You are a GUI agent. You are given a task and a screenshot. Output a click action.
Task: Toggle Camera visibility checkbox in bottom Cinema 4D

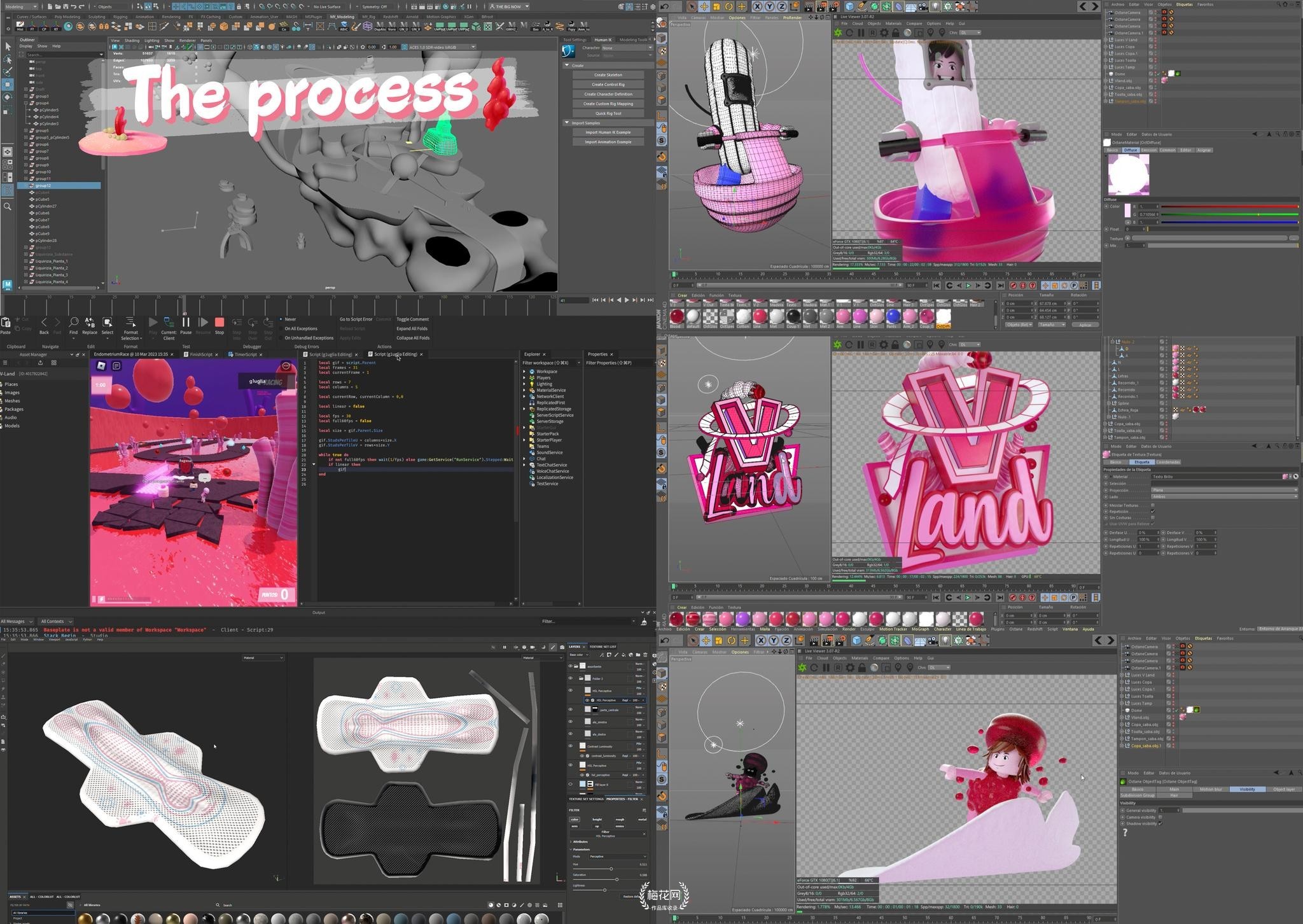coord(1160,817)
